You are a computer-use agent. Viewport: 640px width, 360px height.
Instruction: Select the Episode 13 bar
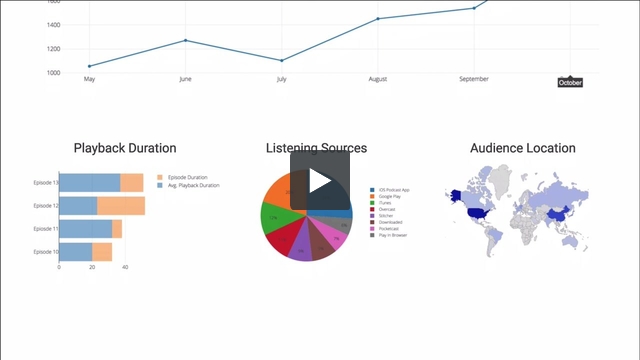coord(101,183)
